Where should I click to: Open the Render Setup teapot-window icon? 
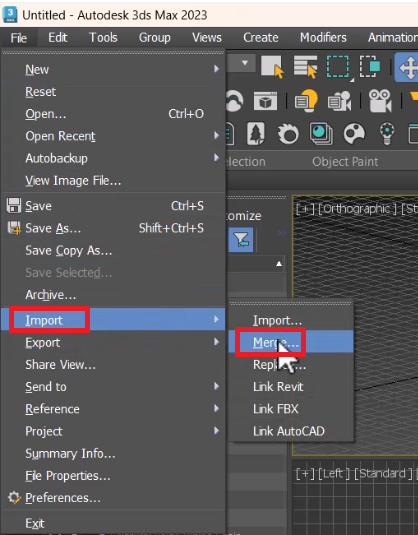(x=265, y=101)
